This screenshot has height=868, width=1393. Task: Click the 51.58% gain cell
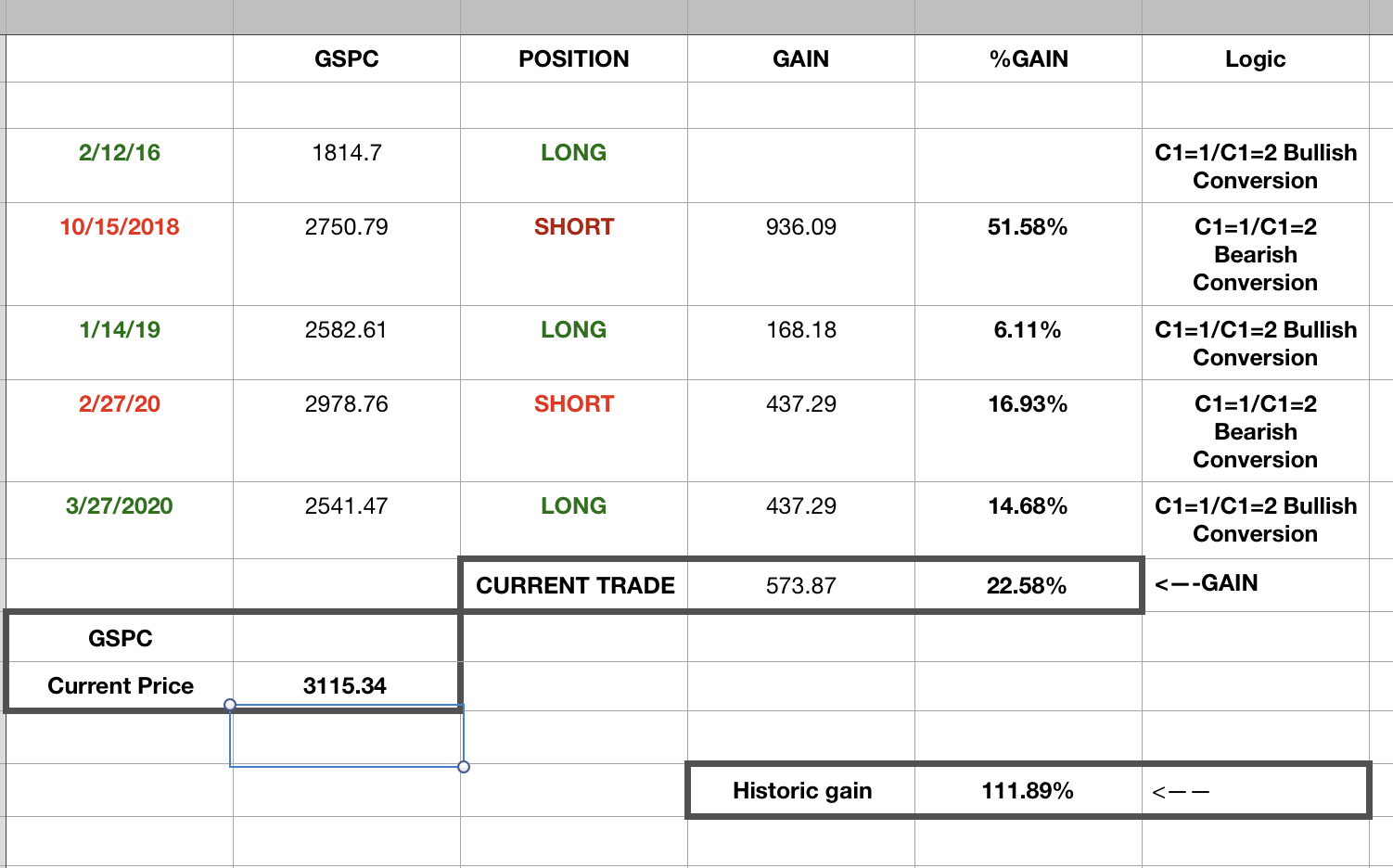1028,227
